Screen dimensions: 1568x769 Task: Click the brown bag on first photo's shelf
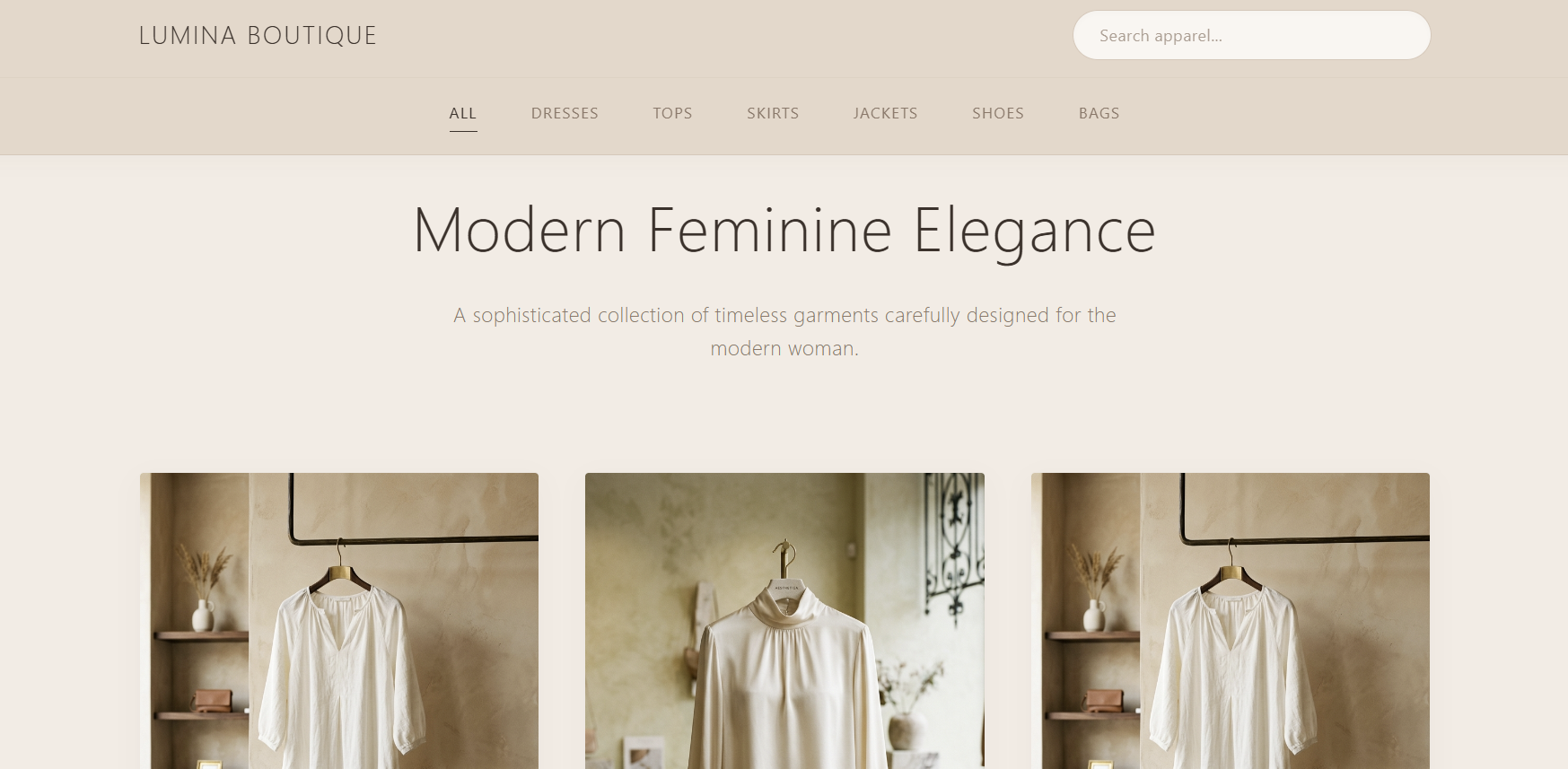(x=213, y=701)
